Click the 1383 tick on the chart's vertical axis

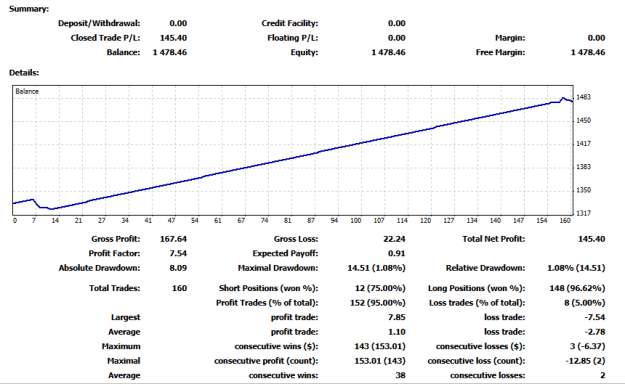tap(584, 167)
